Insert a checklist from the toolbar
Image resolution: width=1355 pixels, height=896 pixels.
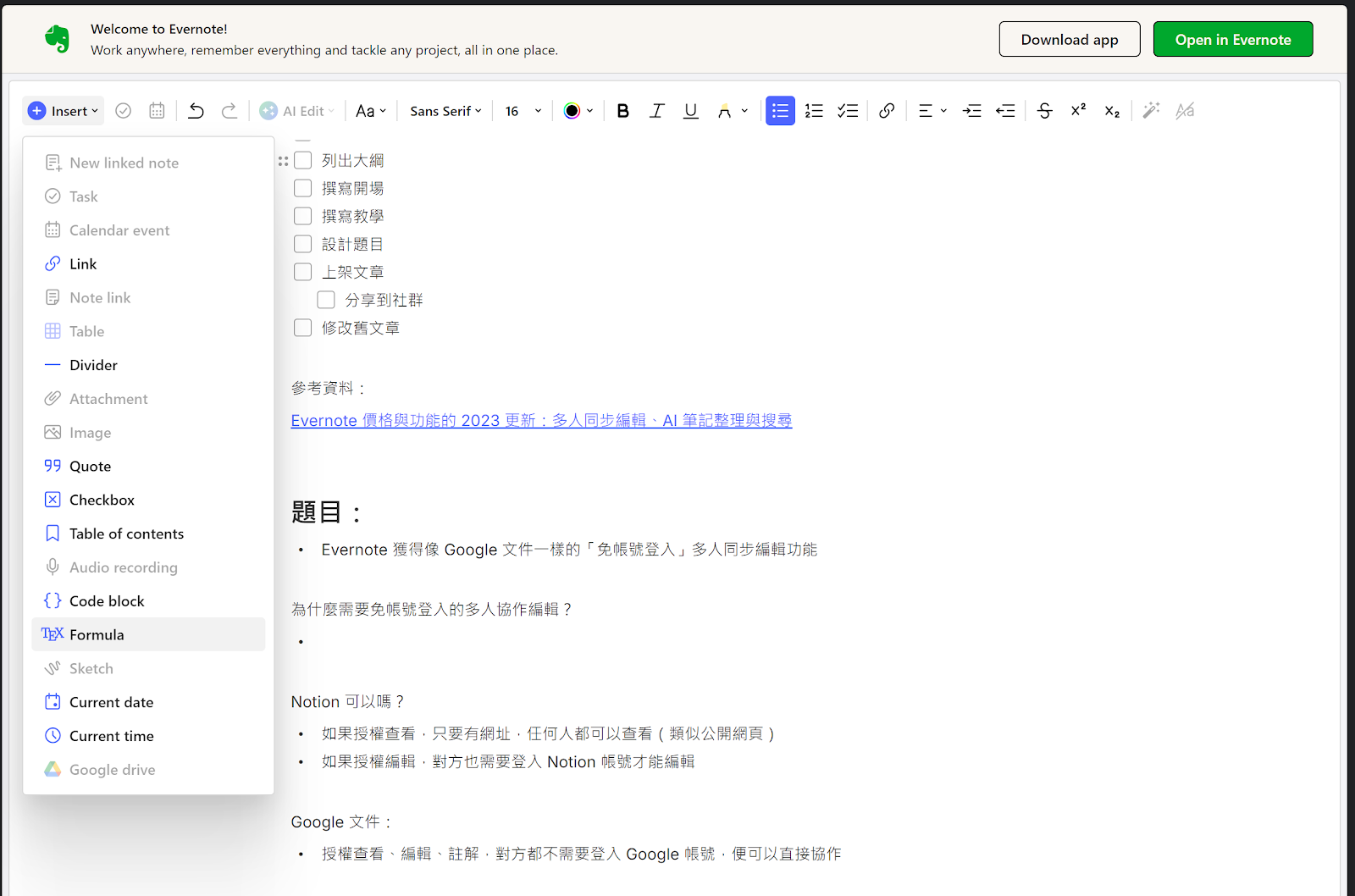click(848, 111)
